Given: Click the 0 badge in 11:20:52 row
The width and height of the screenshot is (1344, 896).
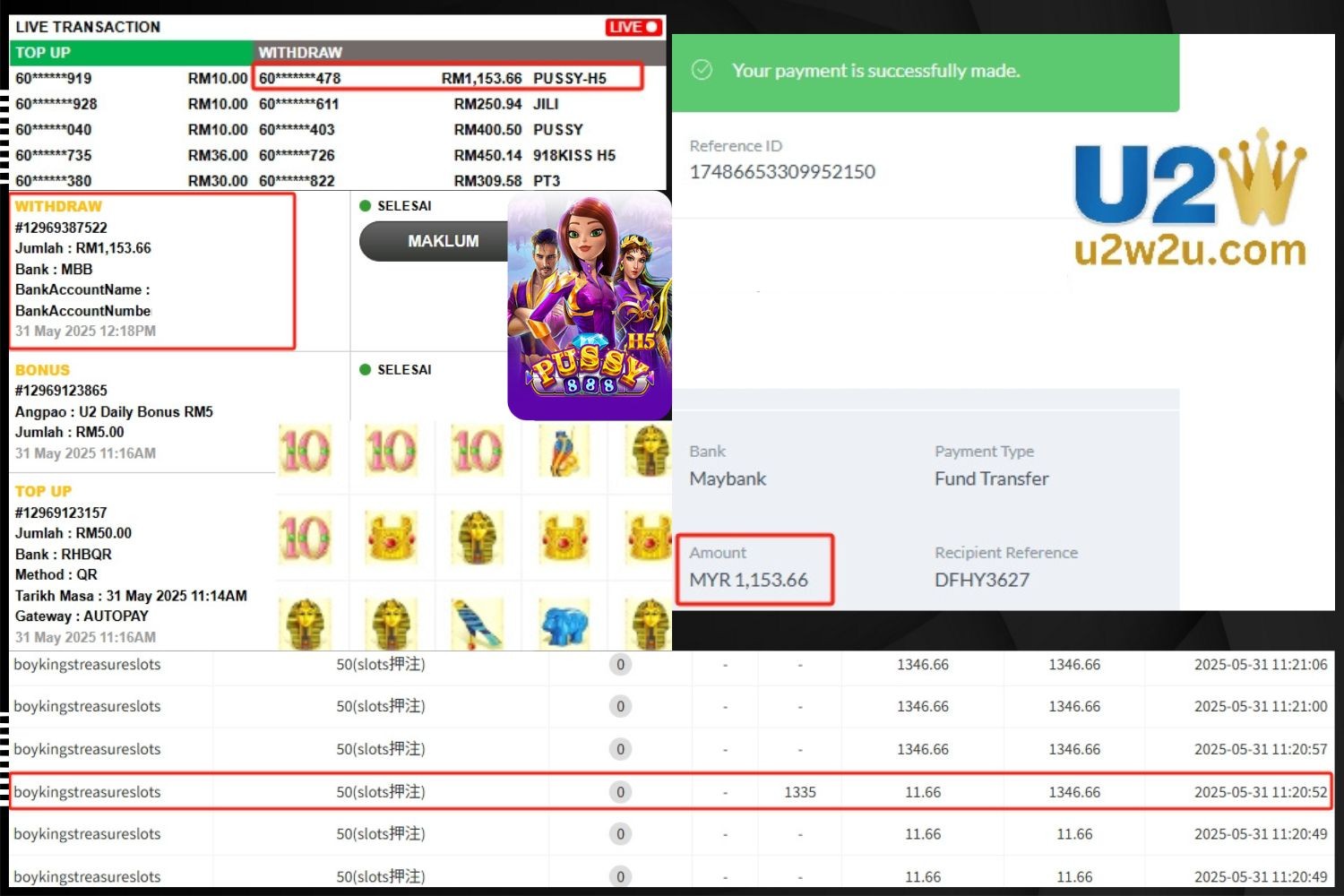Looking at the screenshot, I should pyautogui.click(x=620, y=792).
